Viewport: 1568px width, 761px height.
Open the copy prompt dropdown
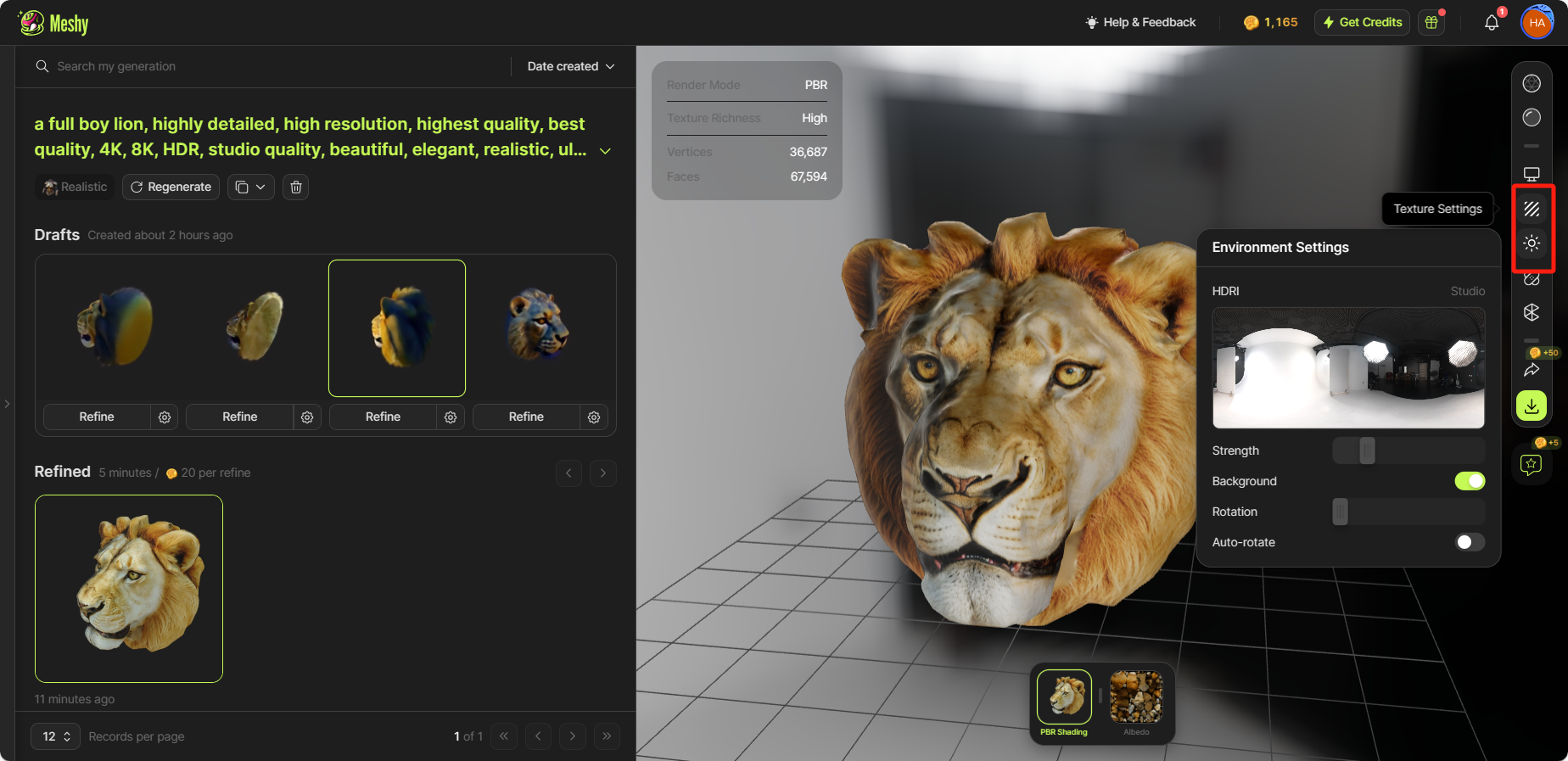click(250, 187)
